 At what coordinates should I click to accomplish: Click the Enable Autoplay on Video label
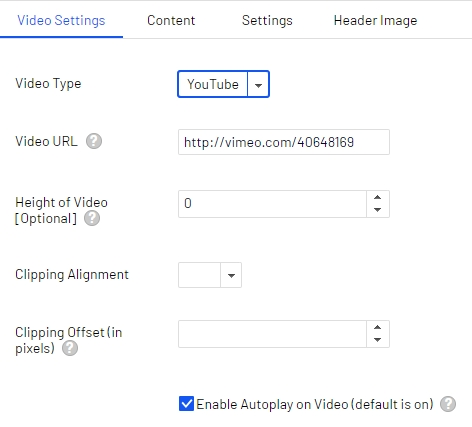pyautogui.click(x=315, y=404)
